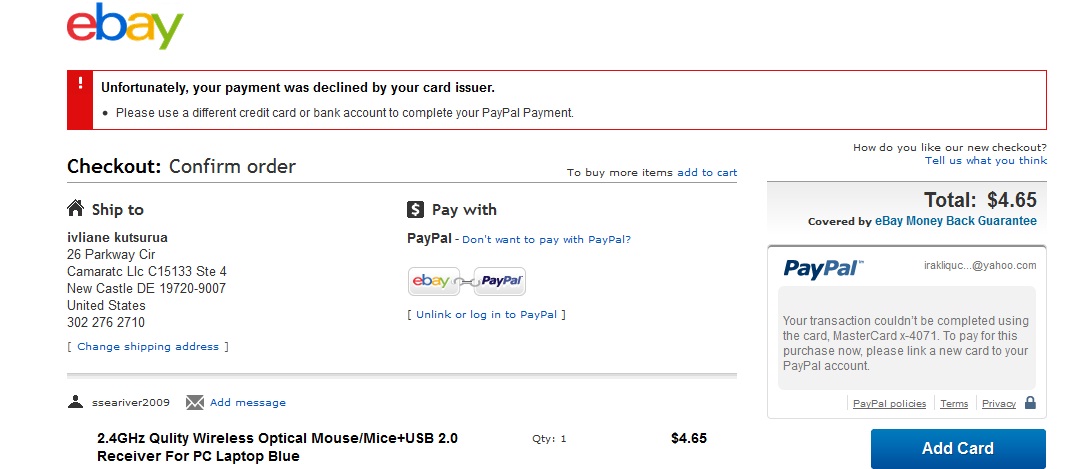Open Add message link for seller
The height and width of the screenshot is (469, 1073).
[x=248, y=403]
